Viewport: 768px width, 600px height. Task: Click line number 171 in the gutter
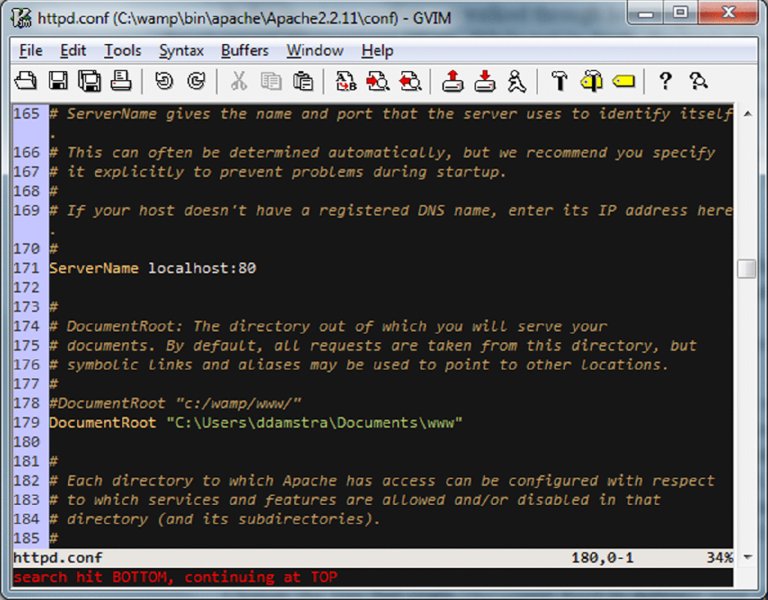[x=26, y=268]
